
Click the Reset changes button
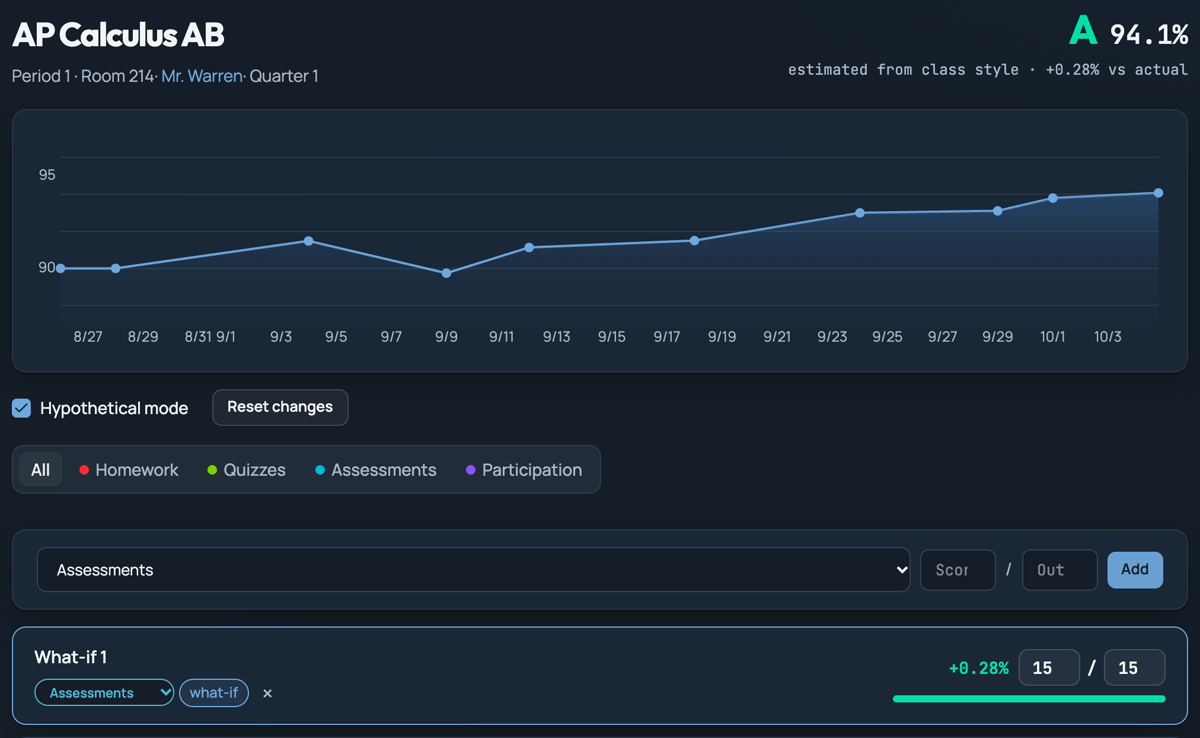pyautogui.click(x=280, y=408)
